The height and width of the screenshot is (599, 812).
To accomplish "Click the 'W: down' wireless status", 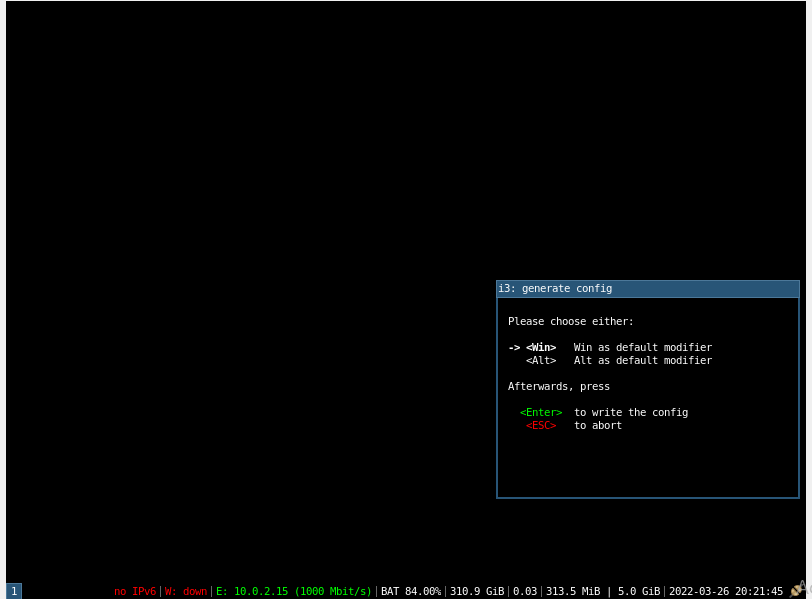I will [185, 591].
